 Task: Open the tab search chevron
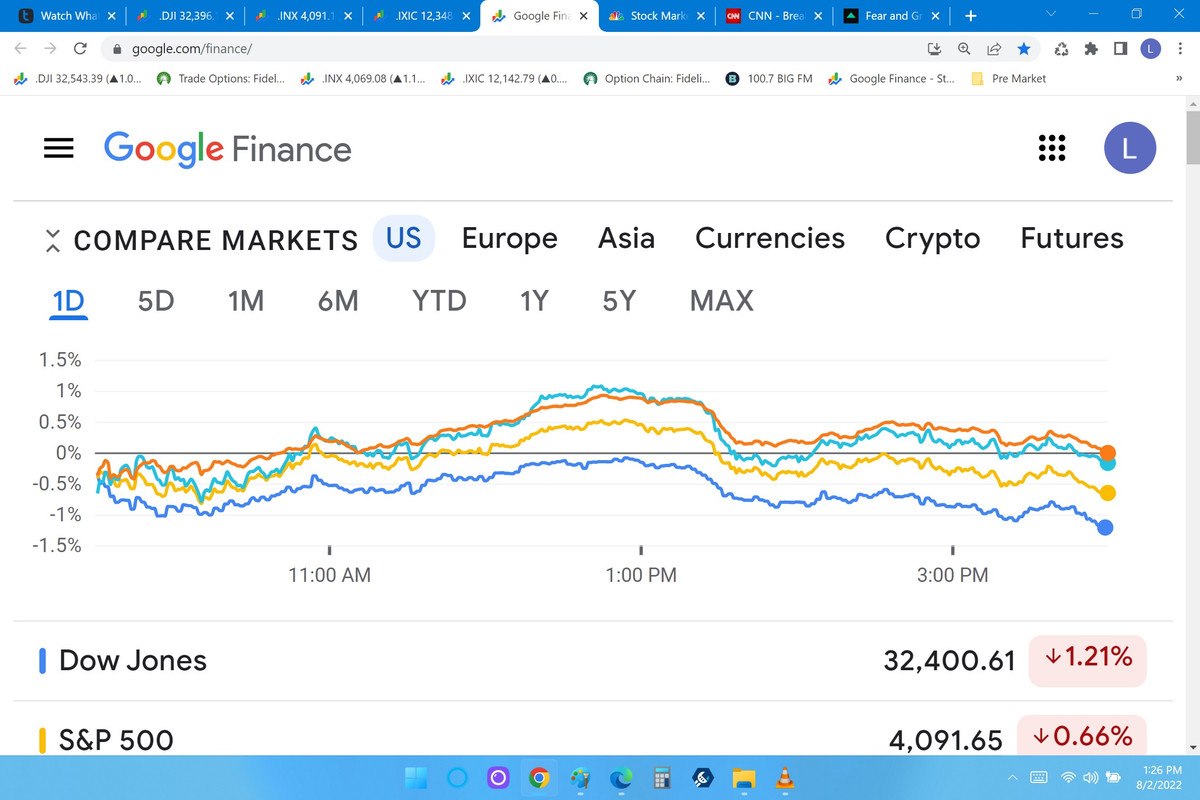[1049, 15]
